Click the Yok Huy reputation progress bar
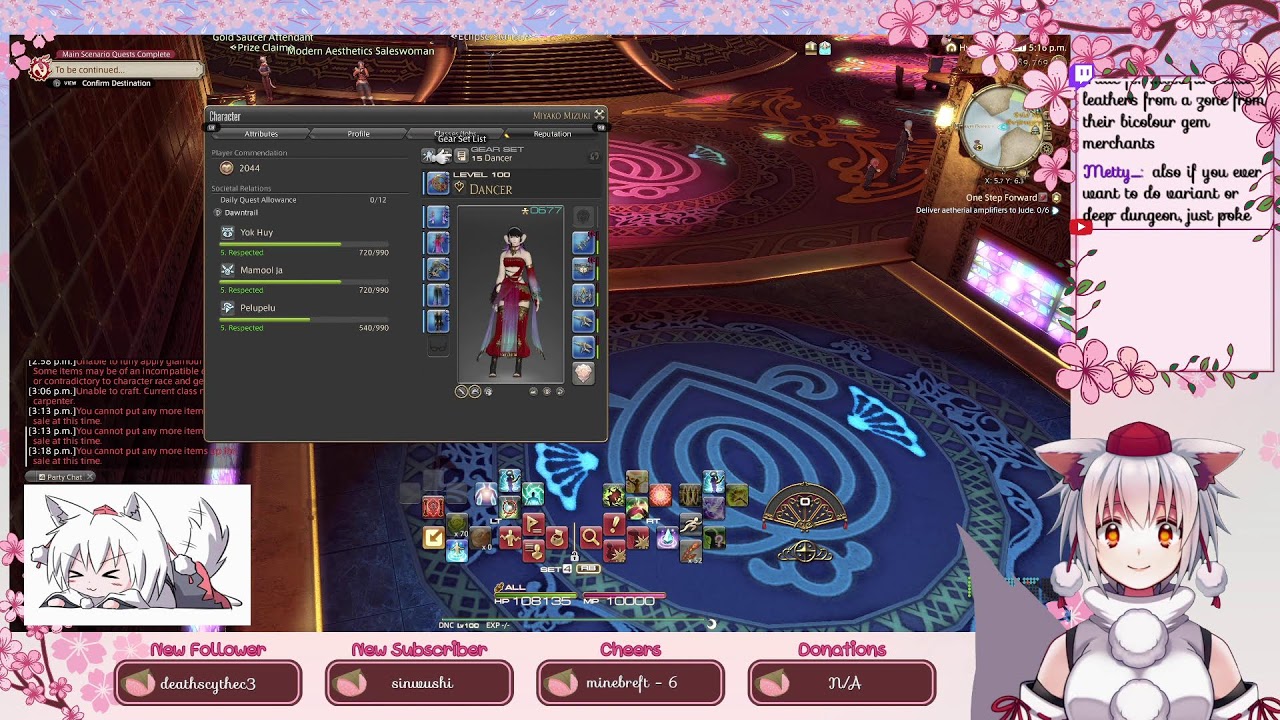Image resolution: width=1280 pixels, height=720 pixels. (304, 244)
